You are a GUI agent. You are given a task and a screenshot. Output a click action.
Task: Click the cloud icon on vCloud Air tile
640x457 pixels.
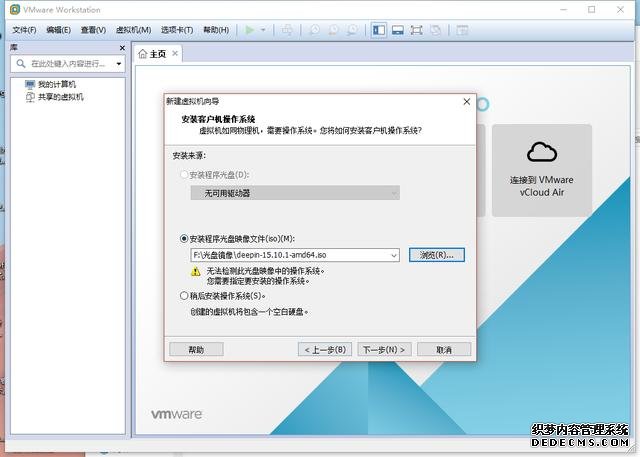[x=542, y=152]
